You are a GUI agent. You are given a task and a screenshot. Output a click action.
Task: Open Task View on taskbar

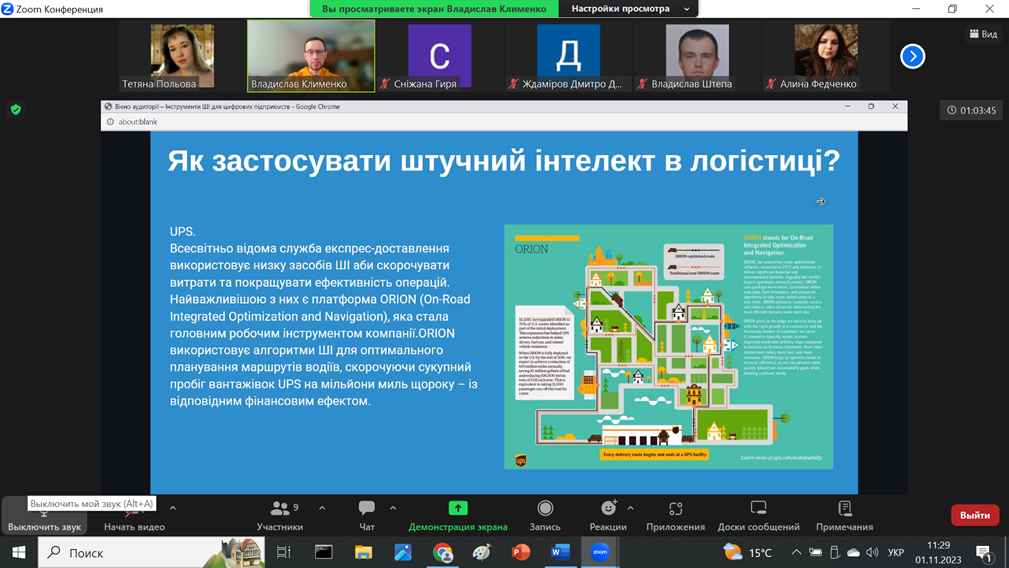click(x=283, y=553)
